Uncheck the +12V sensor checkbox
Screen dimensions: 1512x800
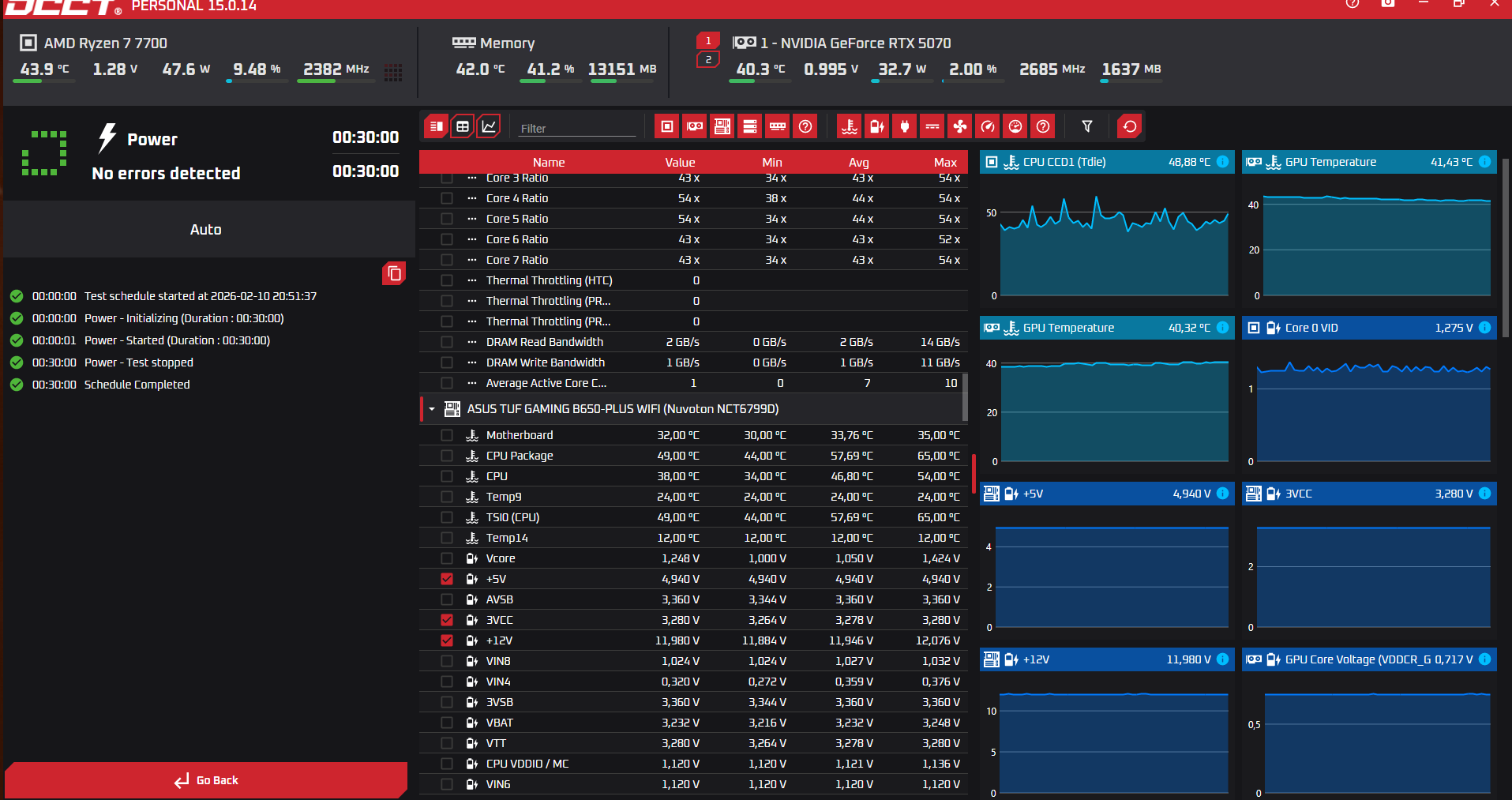coord(447,640)
